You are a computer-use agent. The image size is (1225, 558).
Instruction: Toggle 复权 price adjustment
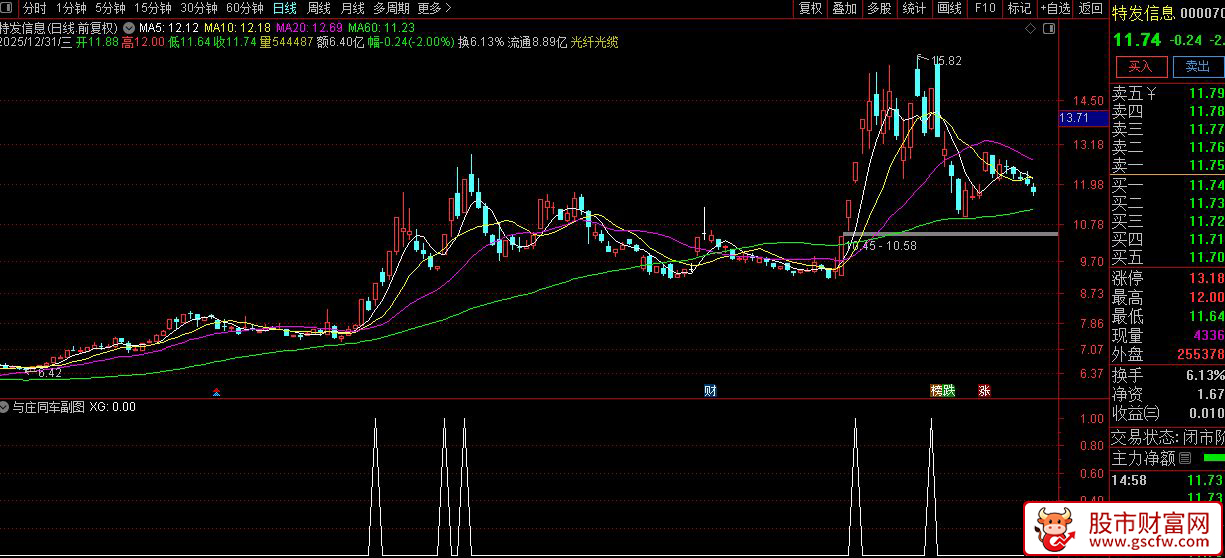click(x=810, y=8)
